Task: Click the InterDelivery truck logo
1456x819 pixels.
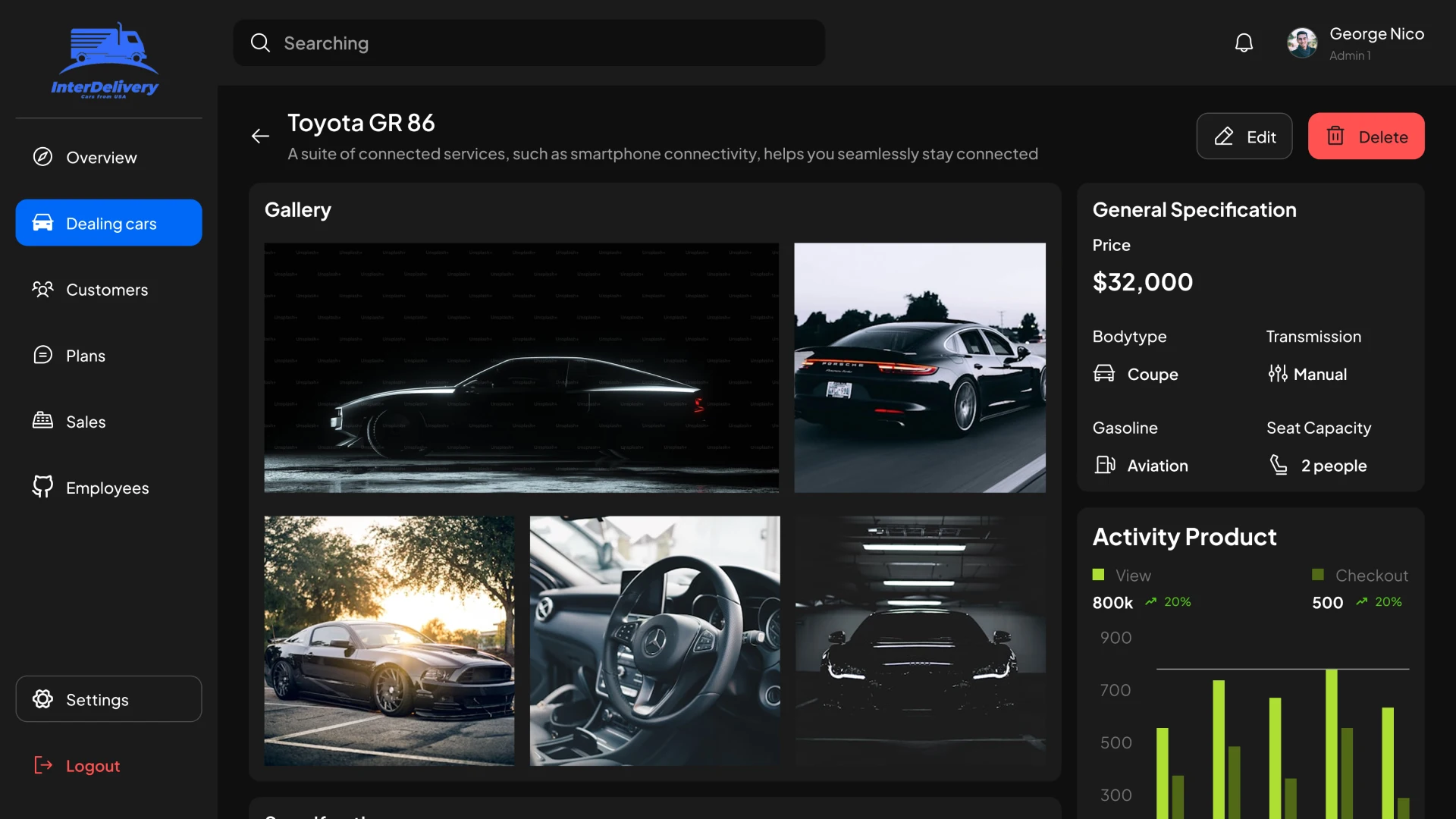Action: pos(106,59)
